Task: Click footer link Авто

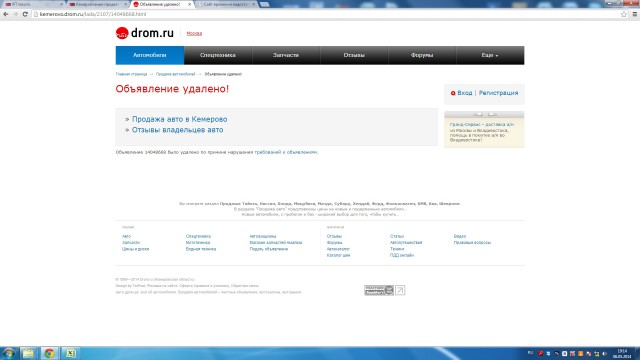Action: pos(127,236)
